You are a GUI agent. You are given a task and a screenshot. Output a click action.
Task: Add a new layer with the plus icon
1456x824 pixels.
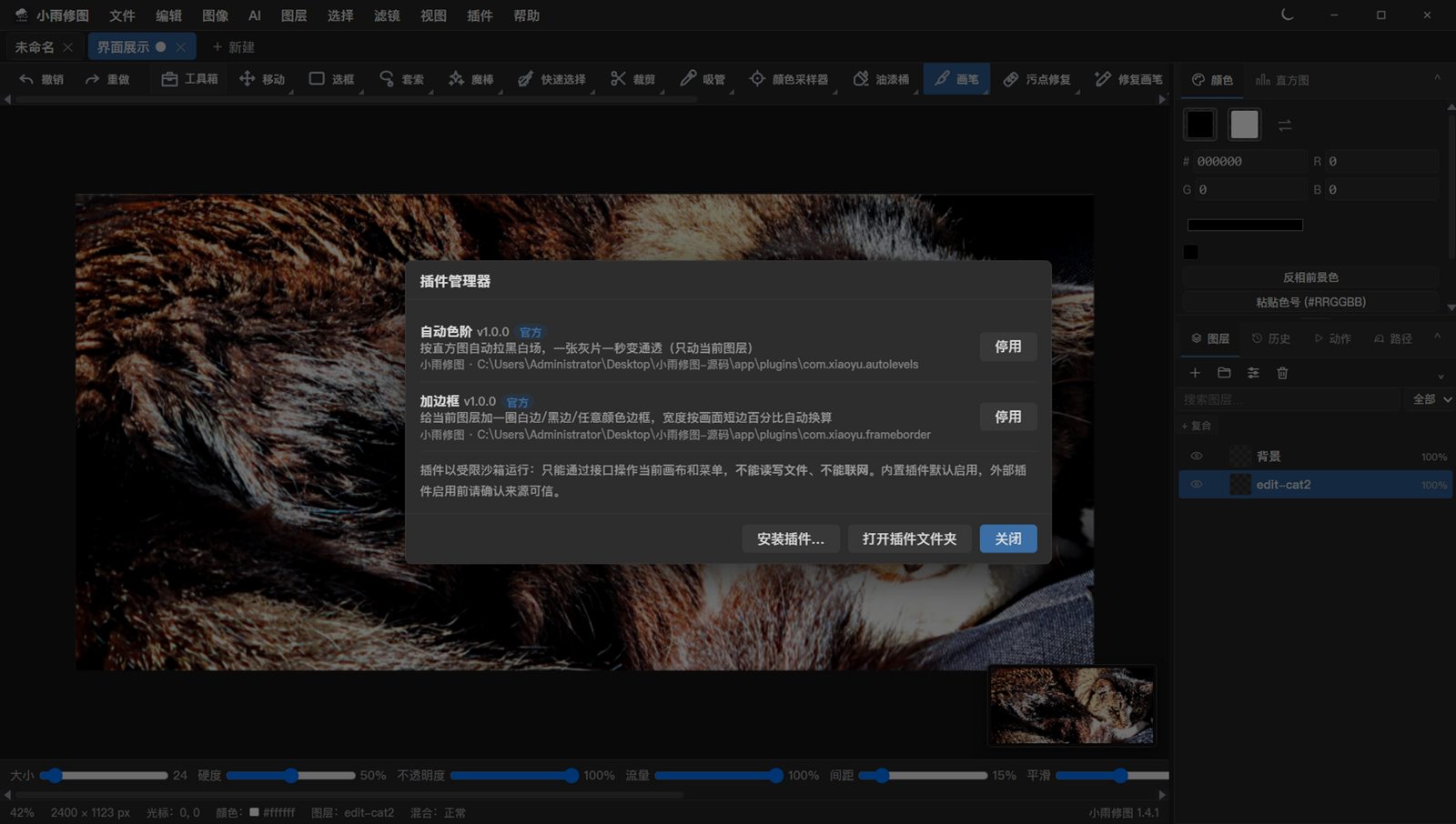(x=1195, y=373)
